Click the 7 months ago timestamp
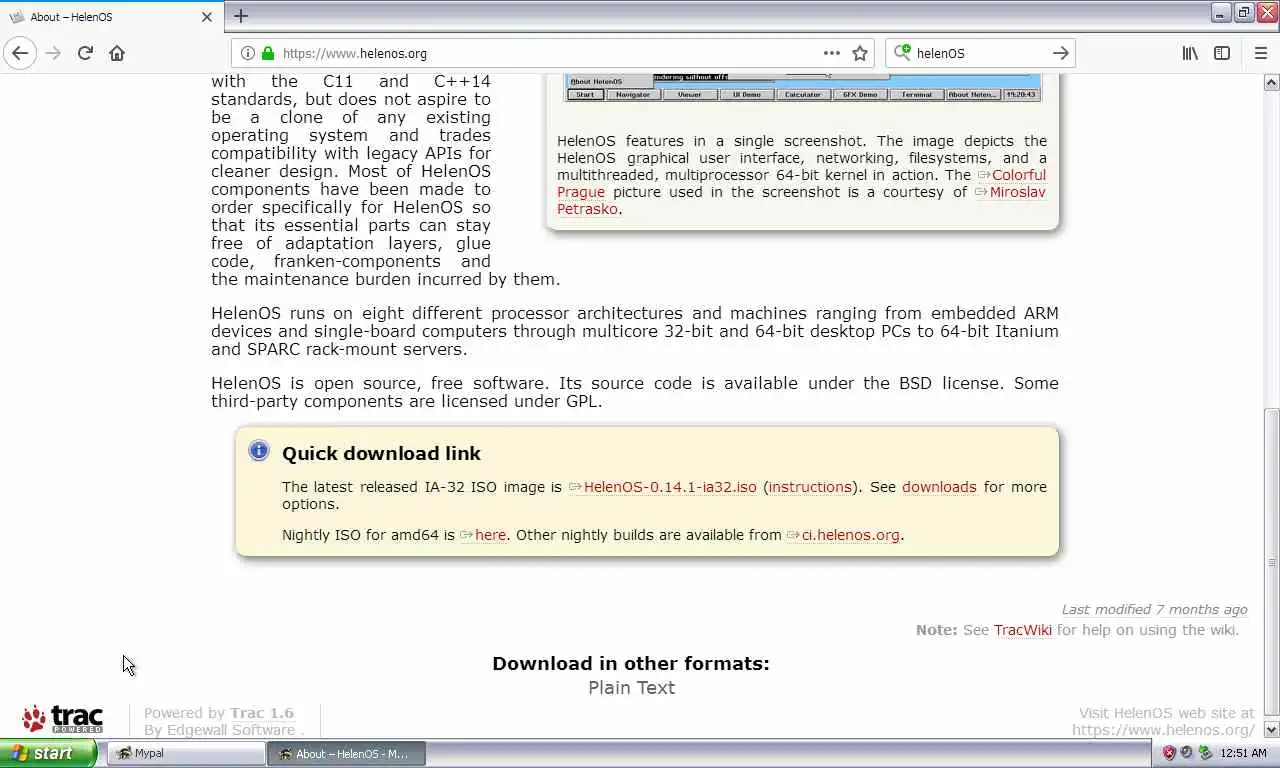 [x=1201, y=609]
